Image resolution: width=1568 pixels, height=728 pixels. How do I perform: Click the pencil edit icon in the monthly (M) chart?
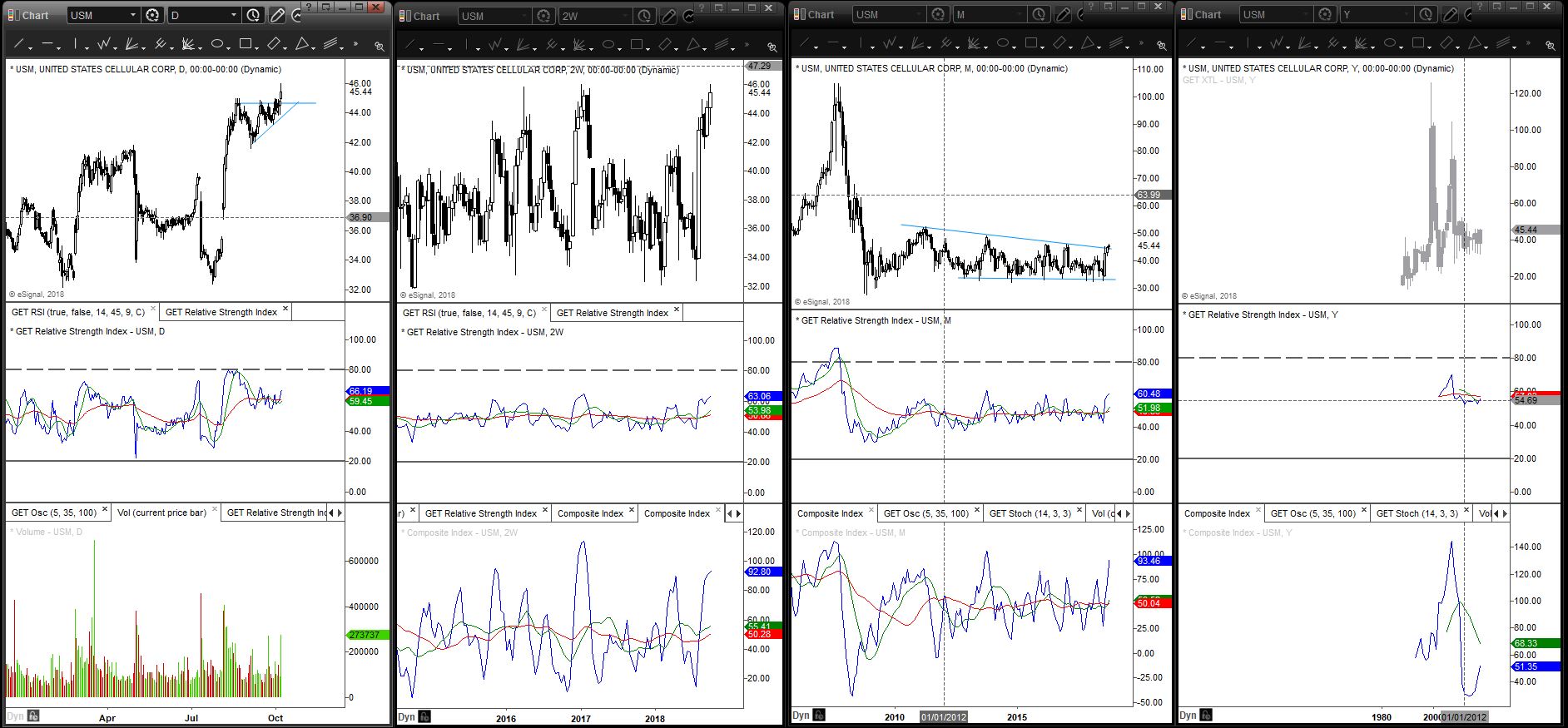pos(1063,14)
